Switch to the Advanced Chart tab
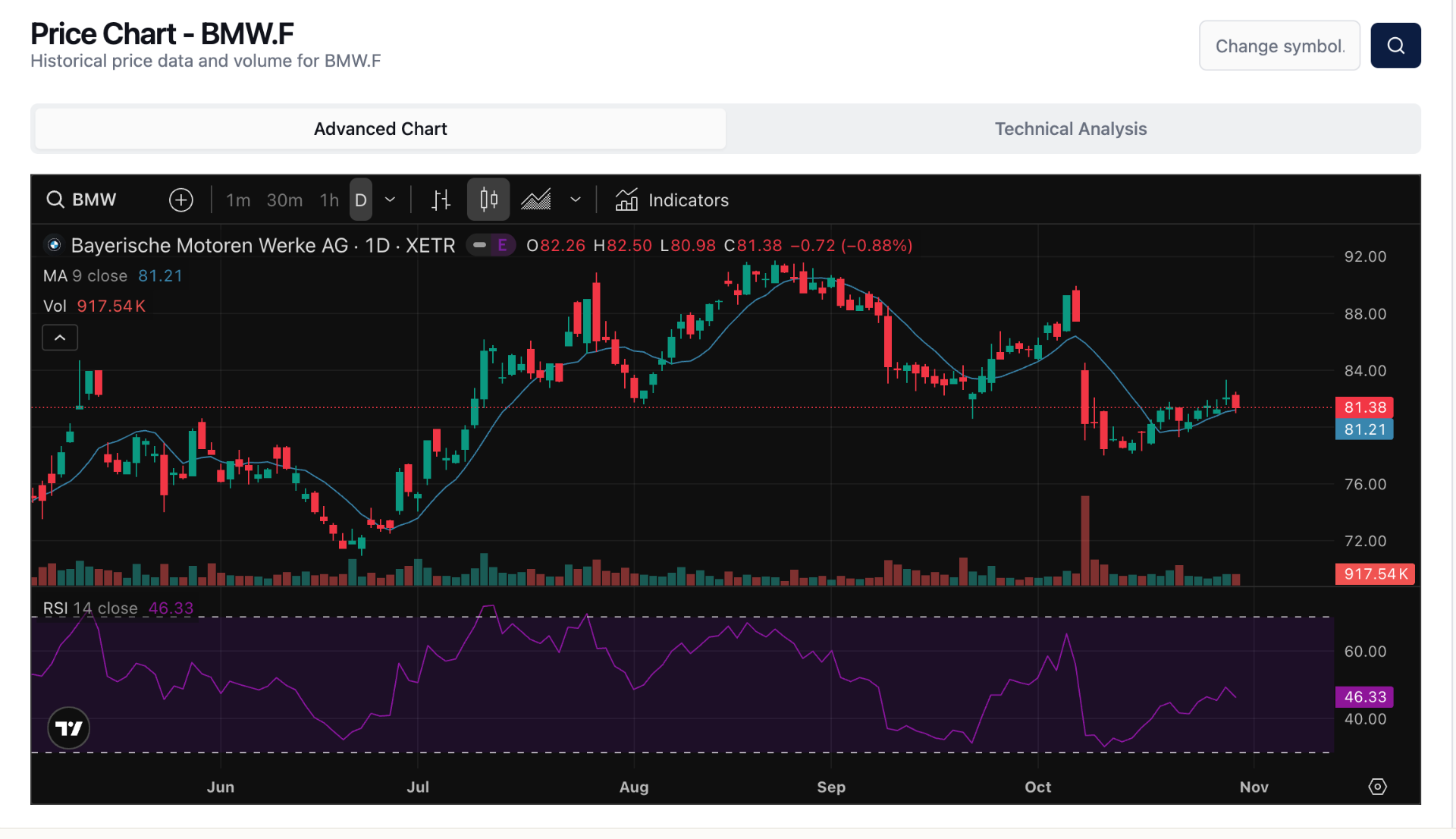1456x839 pixels. click(381, 129)
